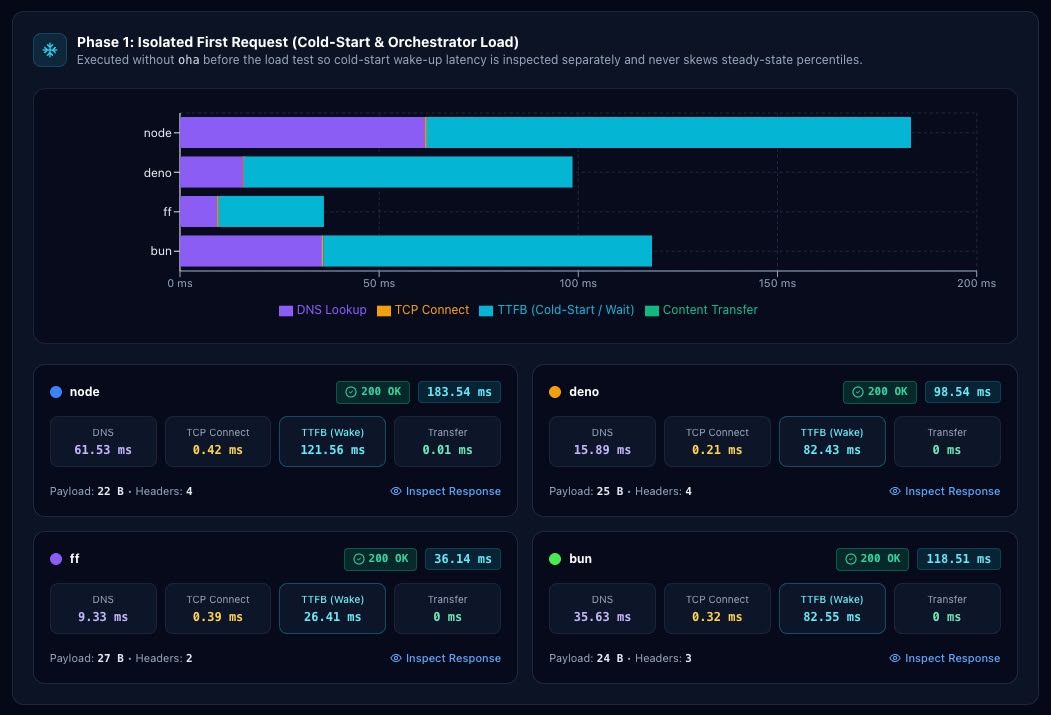Click the eye icon in deno's Inspect Response
The height and width of the screenshot is (715, 1051).
click(x=895, y=491)
